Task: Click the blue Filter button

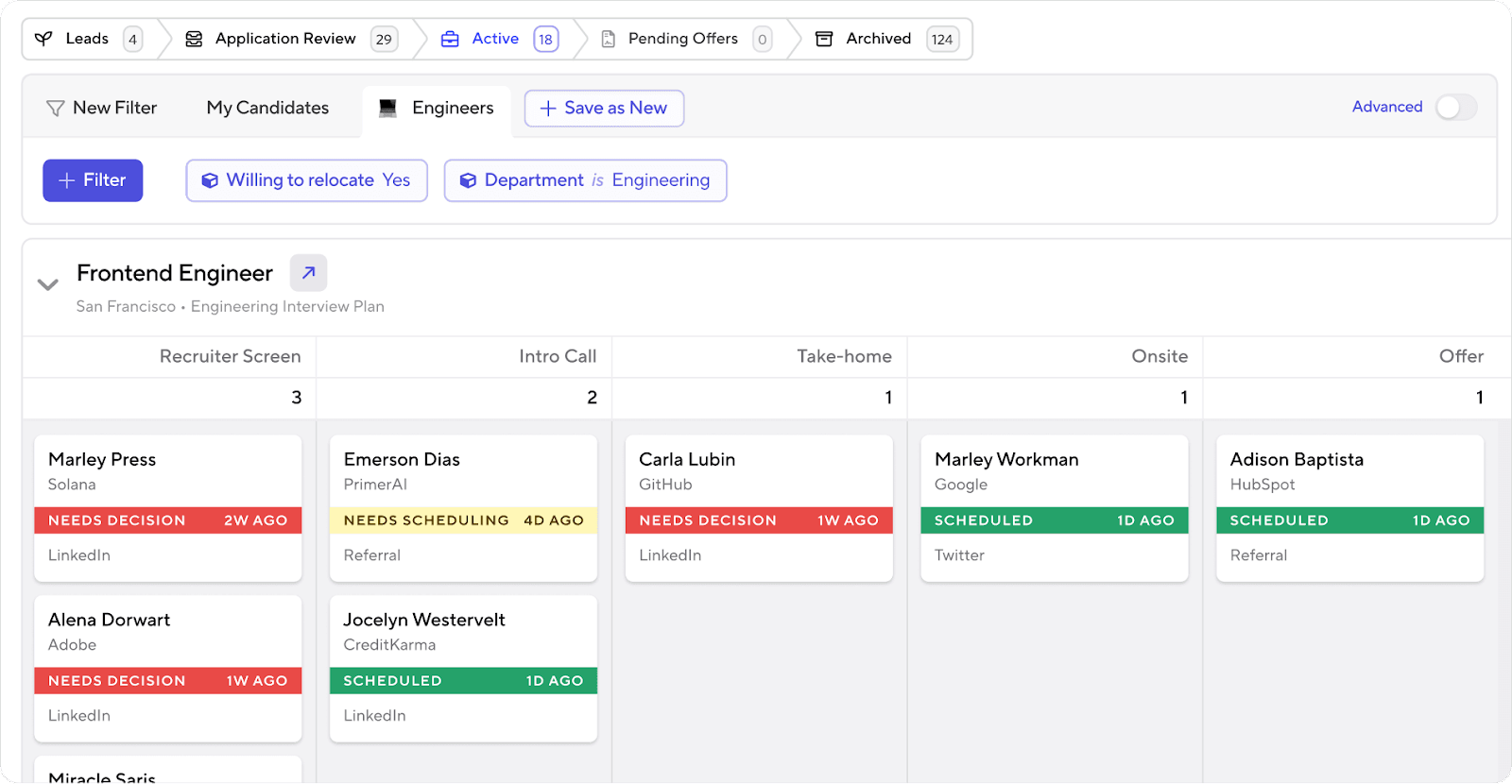Action: pos(93,180)
